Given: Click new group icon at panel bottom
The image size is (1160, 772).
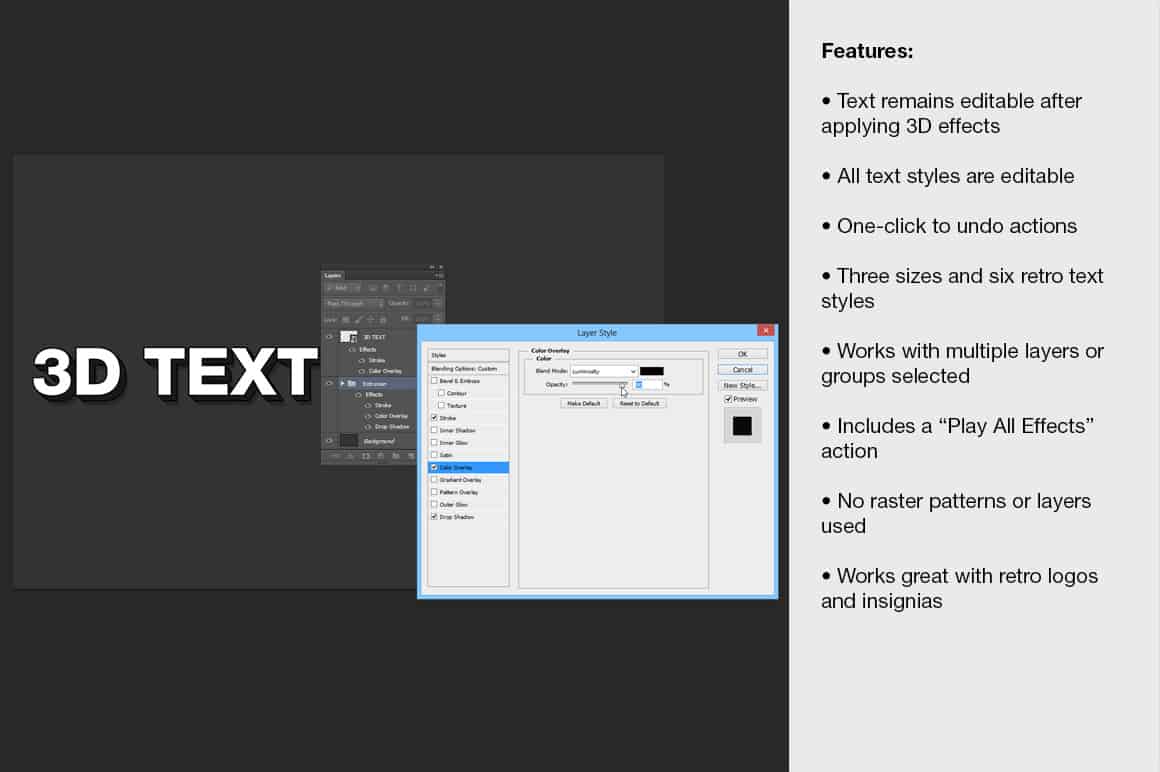Looking at the screenshot, I should [x=396, y=456].
